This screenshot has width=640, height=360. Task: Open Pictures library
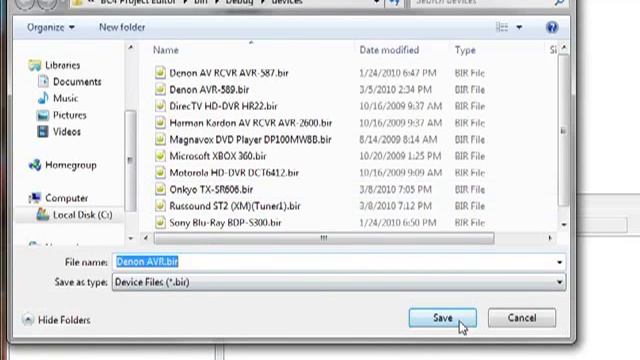(70, 115)
